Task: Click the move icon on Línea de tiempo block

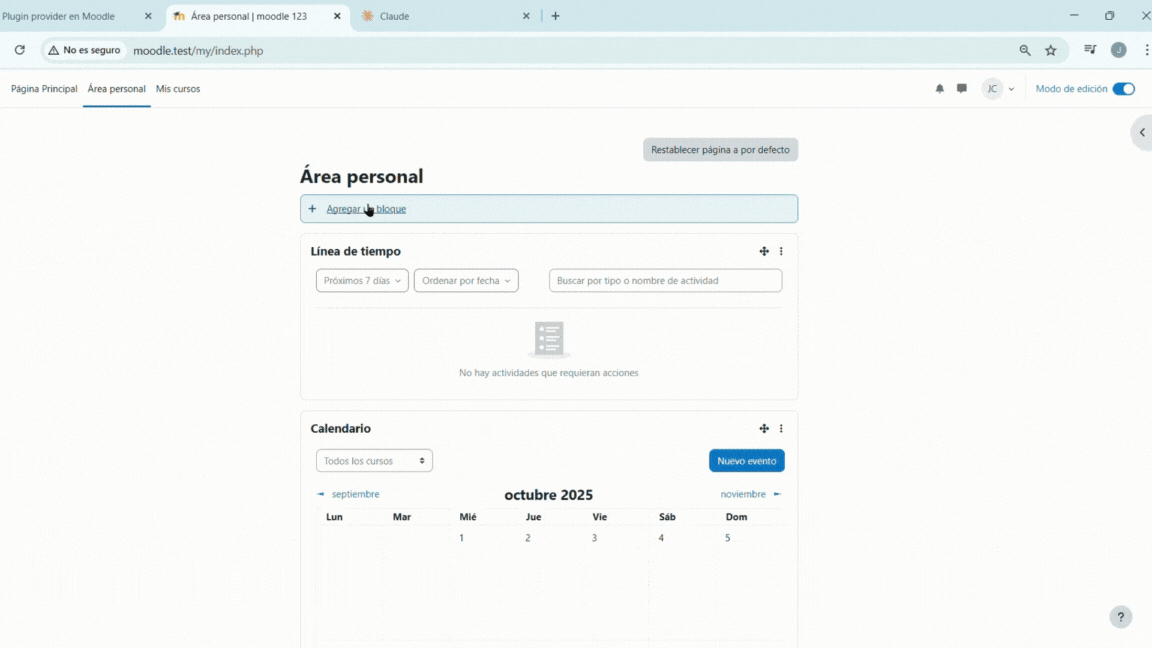Action: (764, 251)
